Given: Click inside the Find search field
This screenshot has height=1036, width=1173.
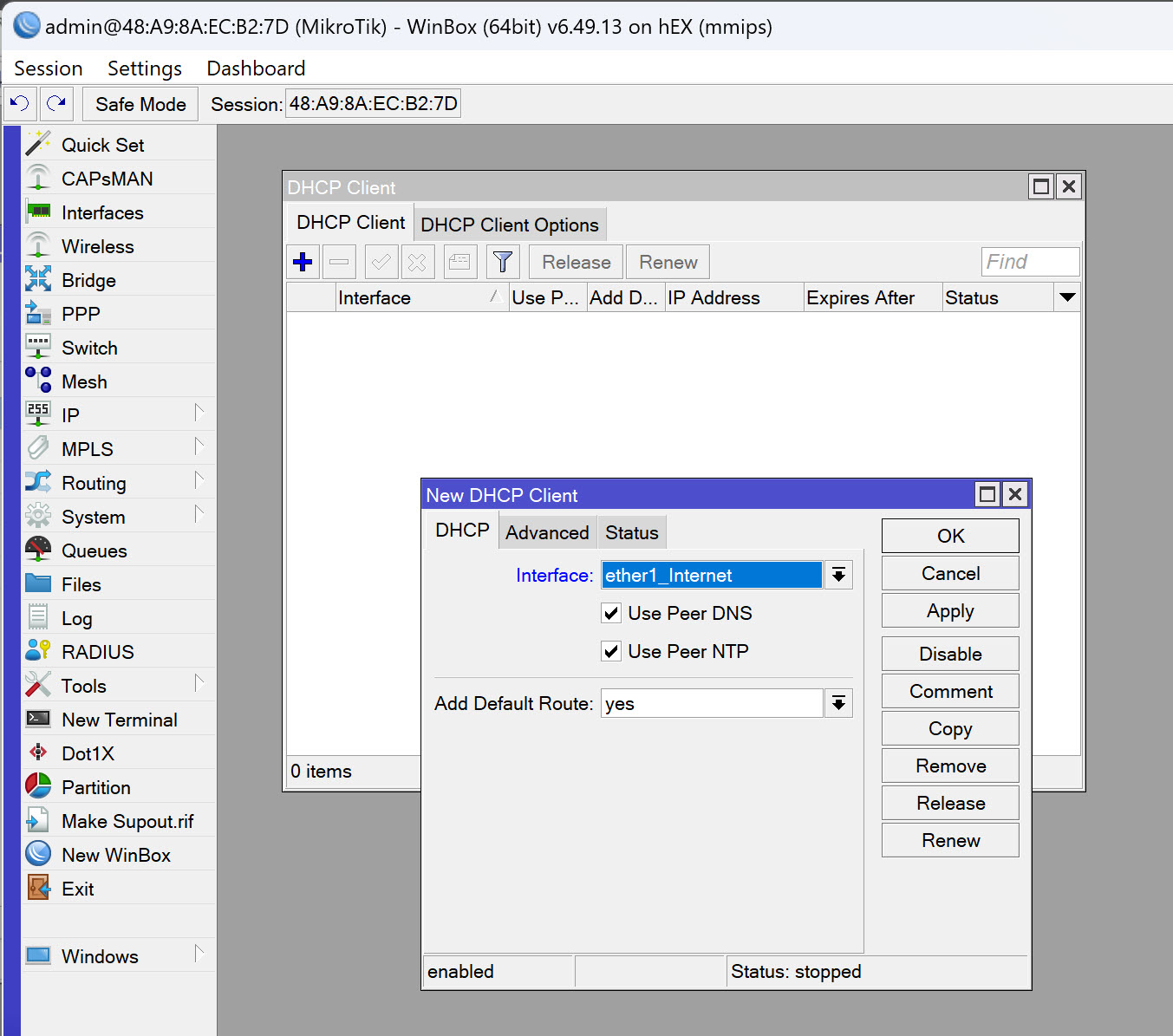Looking at the screenshot, I should [x=1029, y=261].
